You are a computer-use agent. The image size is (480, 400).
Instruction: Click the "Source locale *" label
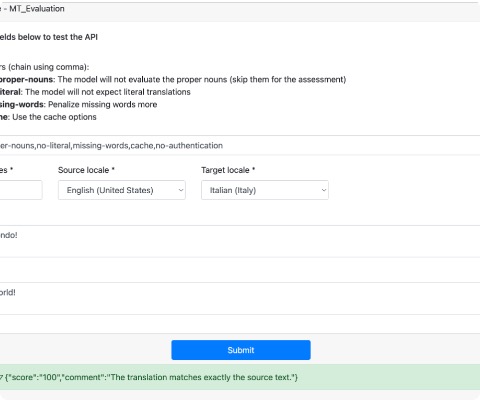(86, 170)
